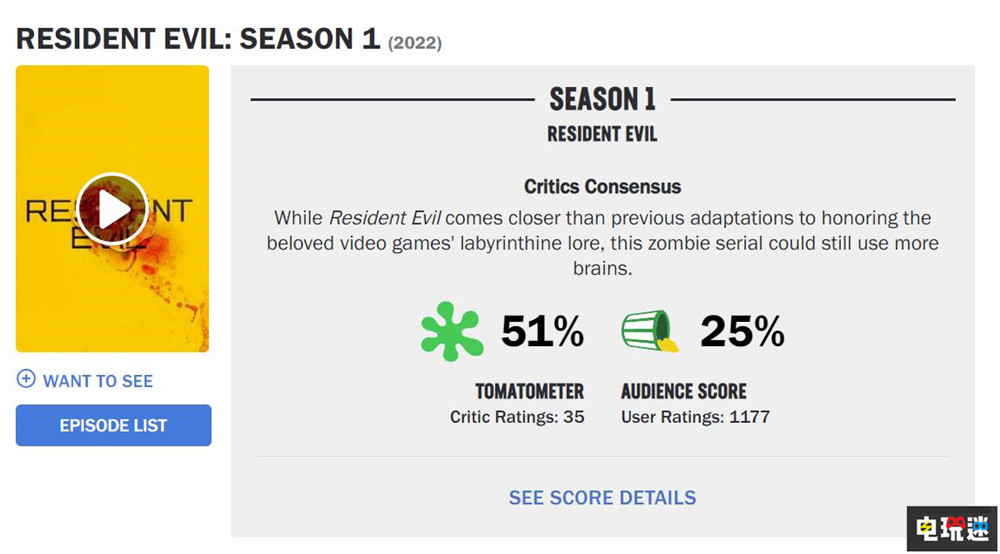This screenshot has width=1000, height=554.
Task: Add show via WANT TO SEE link
Action: click(x=98, y=381)
